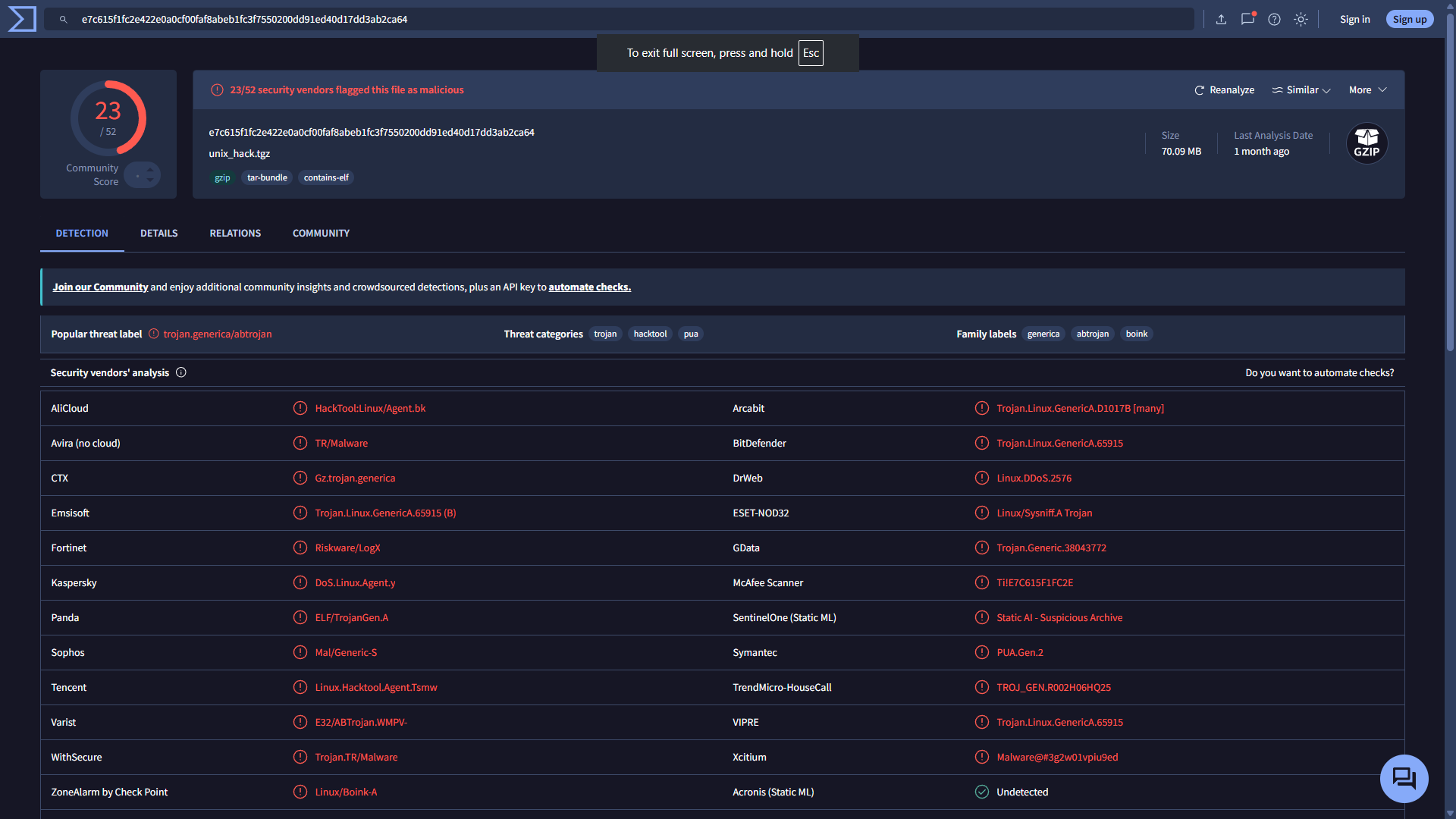This screenshot has height=819, width=1456.
Task: Click the contains-elf tag
Action: click(x=326, y=177)
